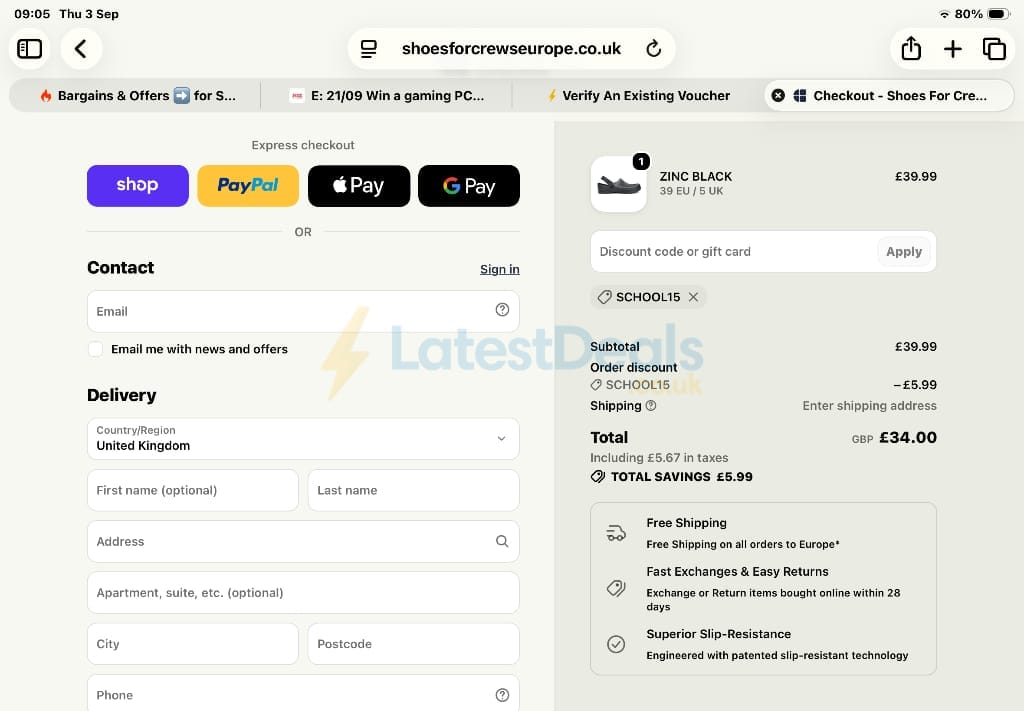This screenshot has width=1024, height=711.
Task: Open the share sheet icon
Action: (x=911, y=48)
